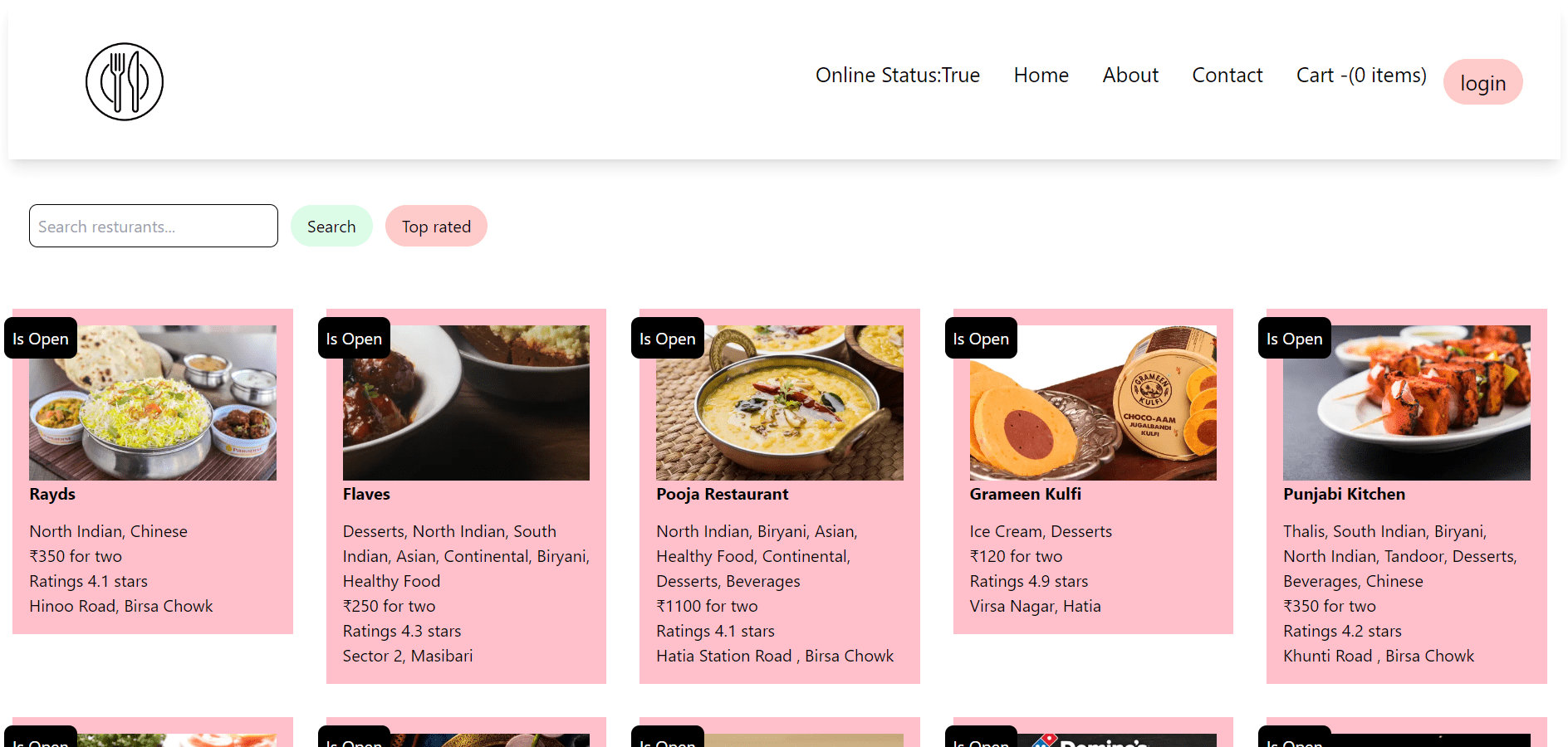Click the fork and knife logo icon
This screenshot has width=1568, height=747.
pyautogui.click(x=125, y=82)
